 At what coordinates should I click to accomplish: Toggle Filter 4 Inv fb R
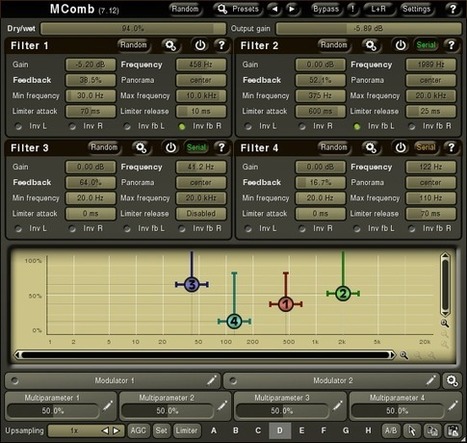pyautogui.click(x=412, y=229)
